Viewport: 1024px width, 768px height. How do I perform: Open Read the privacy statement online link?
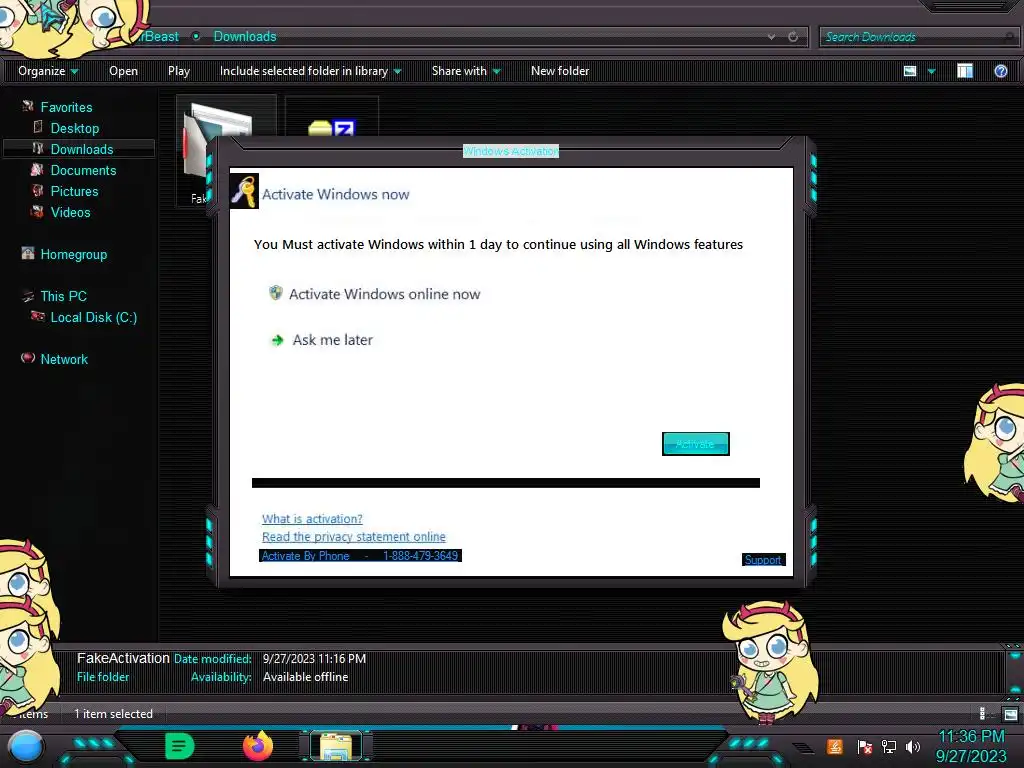(x=353, y=537)
